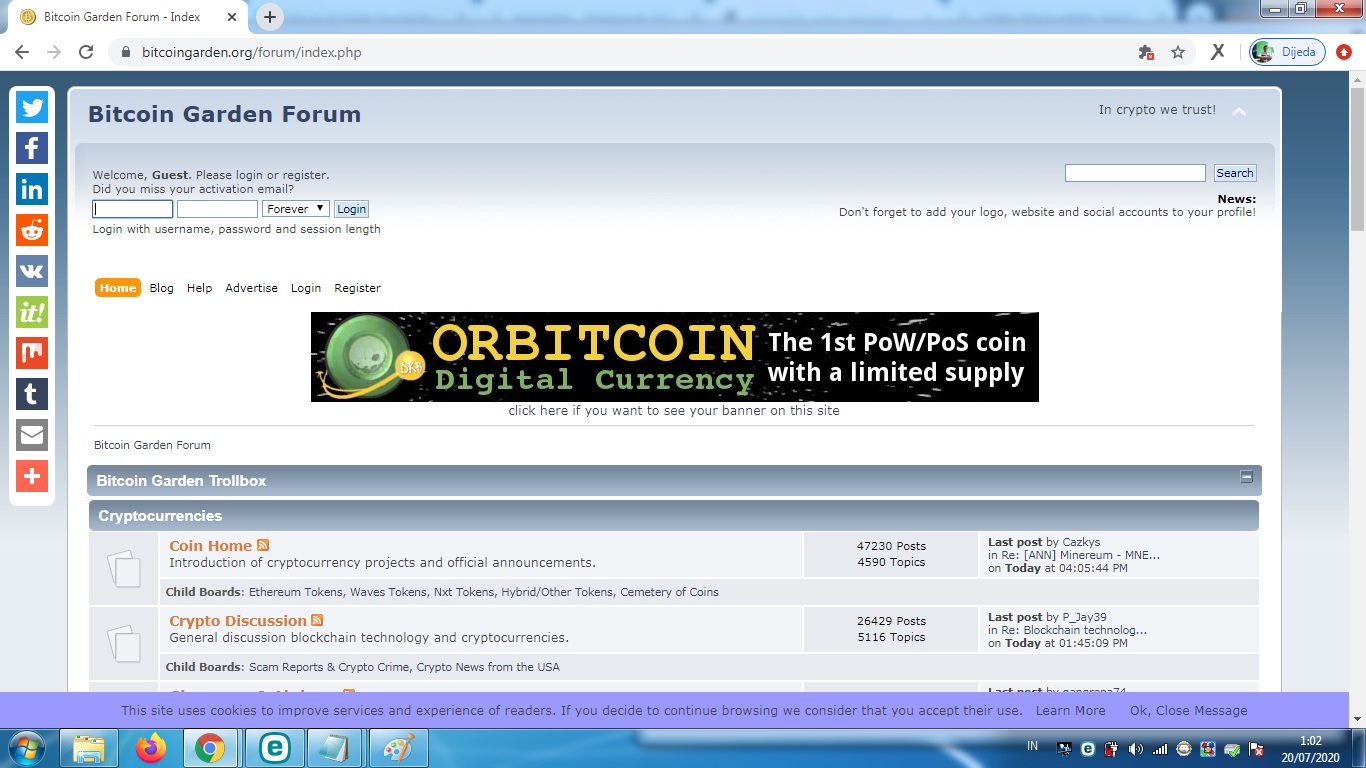Open more sharing options plus icon
Screen dimensions: 1366x768
[32, 476]
